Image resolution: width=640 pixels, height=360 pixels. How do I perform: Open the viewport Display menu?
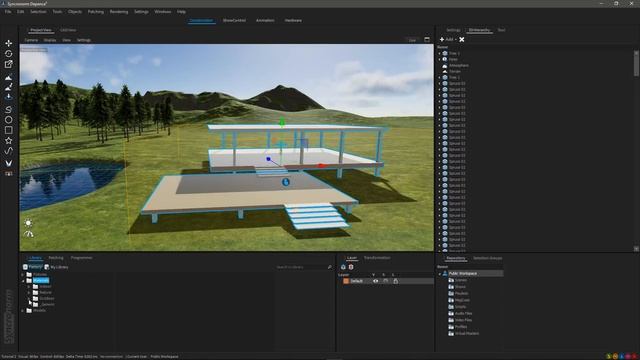[50, 40]
